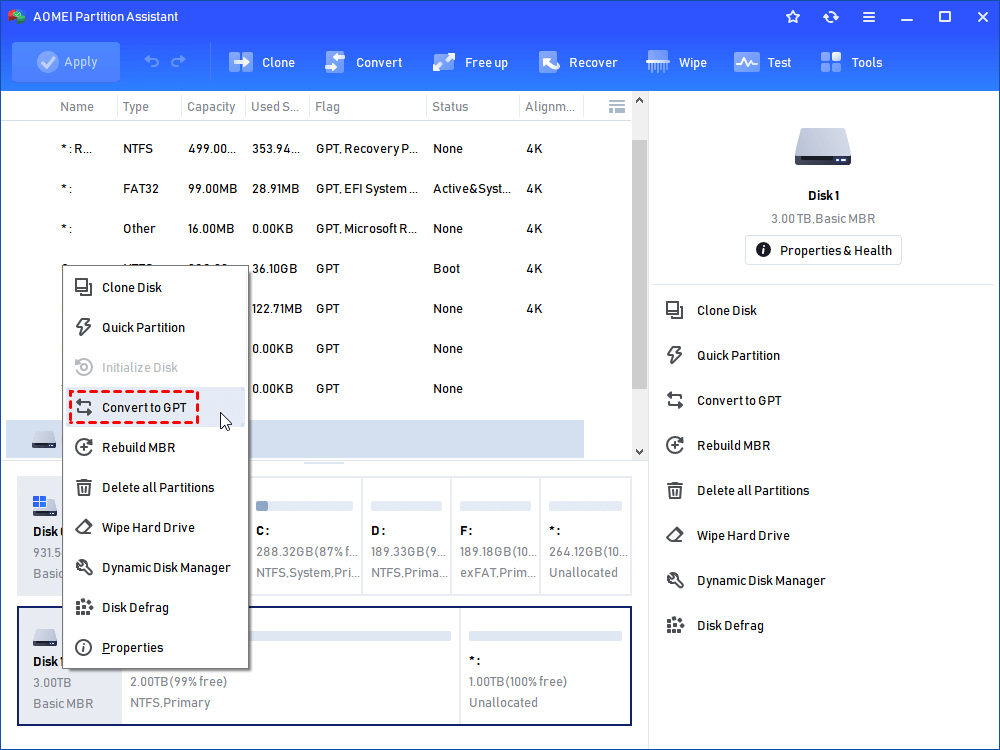1000x750 pixels.
Task: Click Wipe Hard Drive in right panel
Action: pyautogui.click(x=742, y=535)
